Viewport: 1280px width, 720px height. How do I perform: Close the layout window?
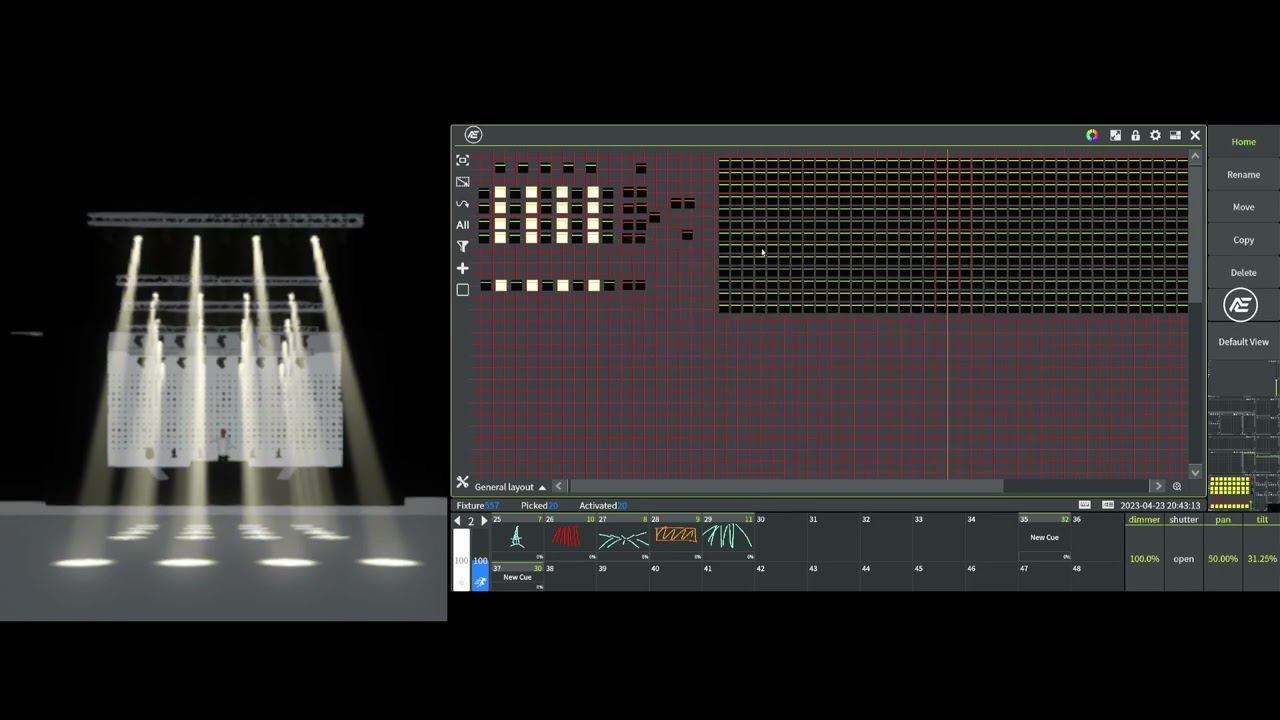(1195, 135)
